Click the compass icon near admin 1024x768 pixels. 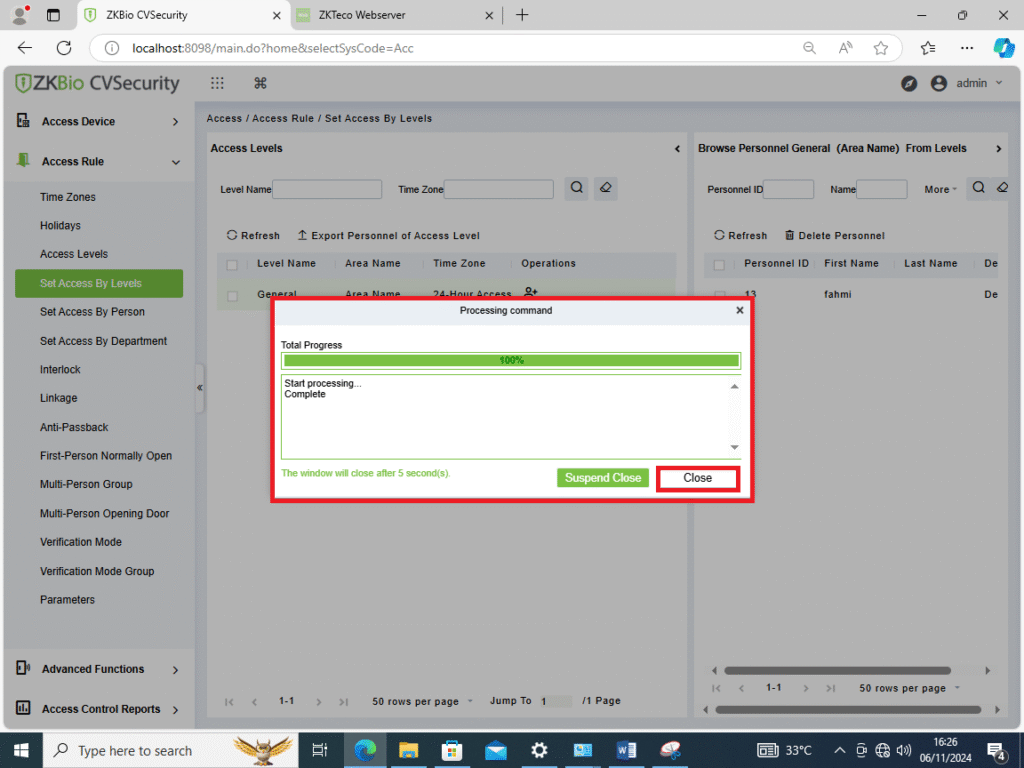(909, 84)
